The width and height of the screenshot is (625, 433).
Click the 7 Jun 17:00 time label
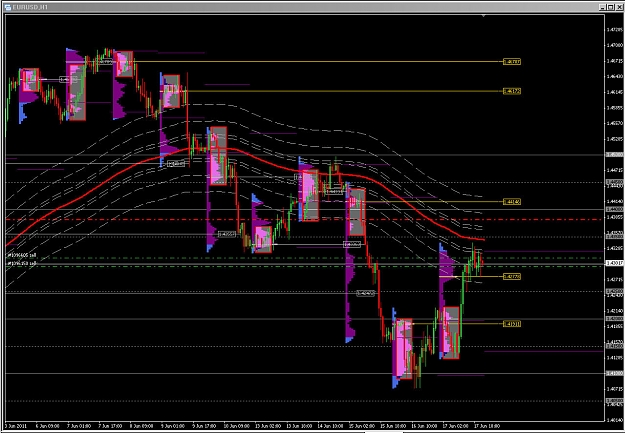[110, 426]
